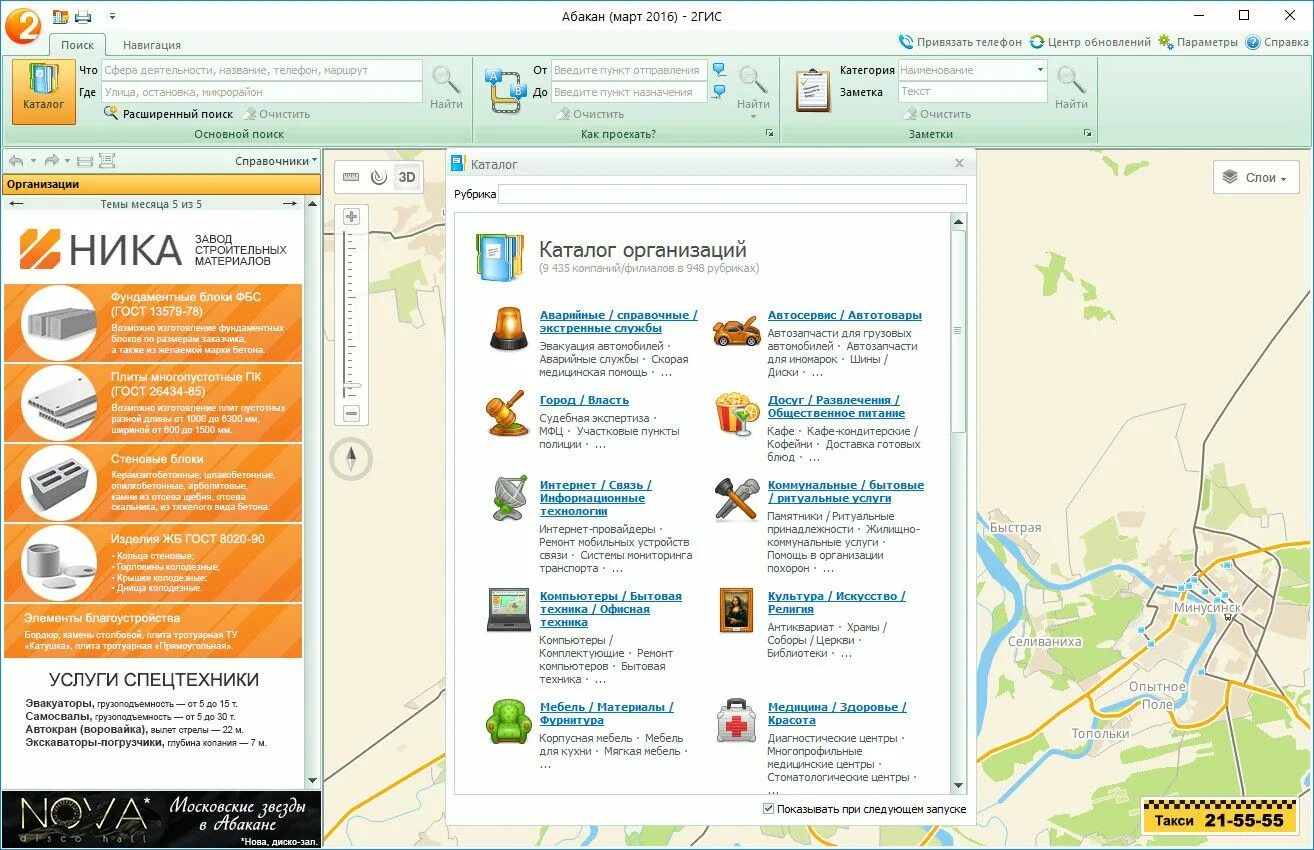Open the 2GIS orange application menu button
The image size is (1314, 850).
pos(23,24)
